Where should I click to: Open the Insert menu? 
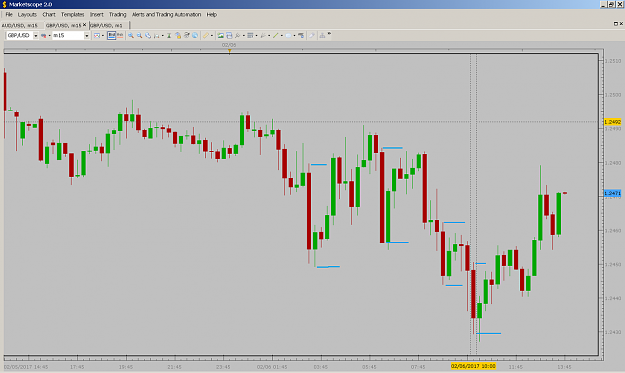coord(96,15)
